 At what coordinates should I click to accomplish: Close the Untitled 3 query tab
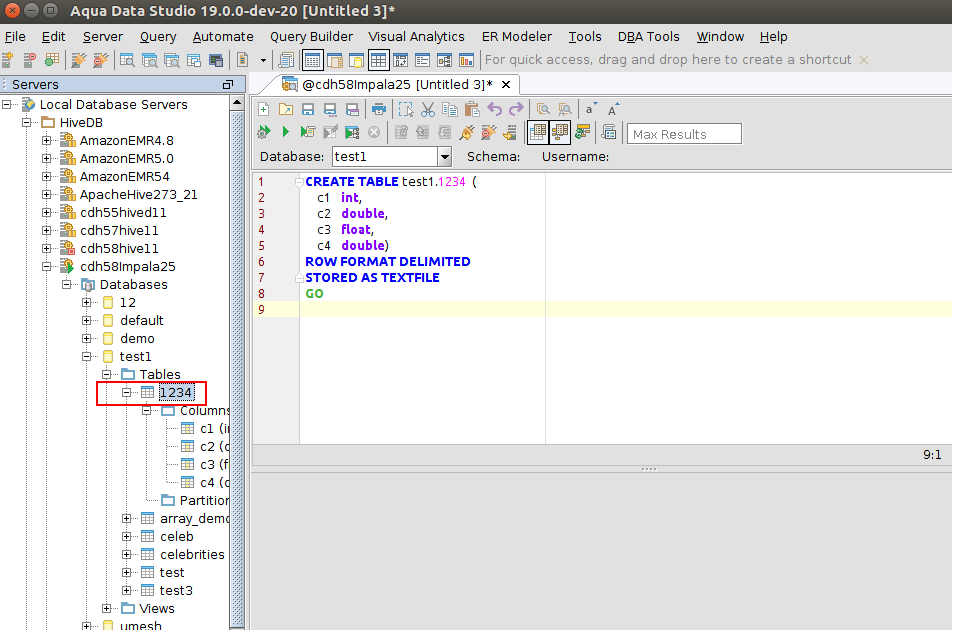tap(506, 84)
